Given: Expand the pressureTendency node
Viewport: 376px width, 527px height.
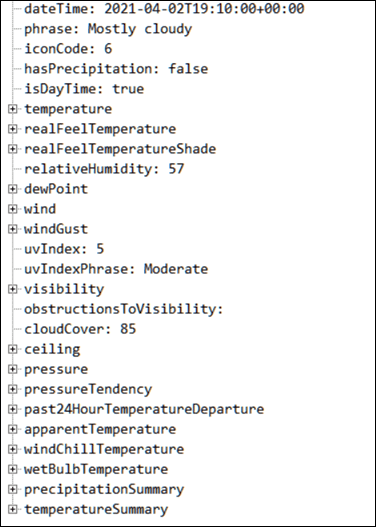Looking at the screenshot, I should pos(12,389).
